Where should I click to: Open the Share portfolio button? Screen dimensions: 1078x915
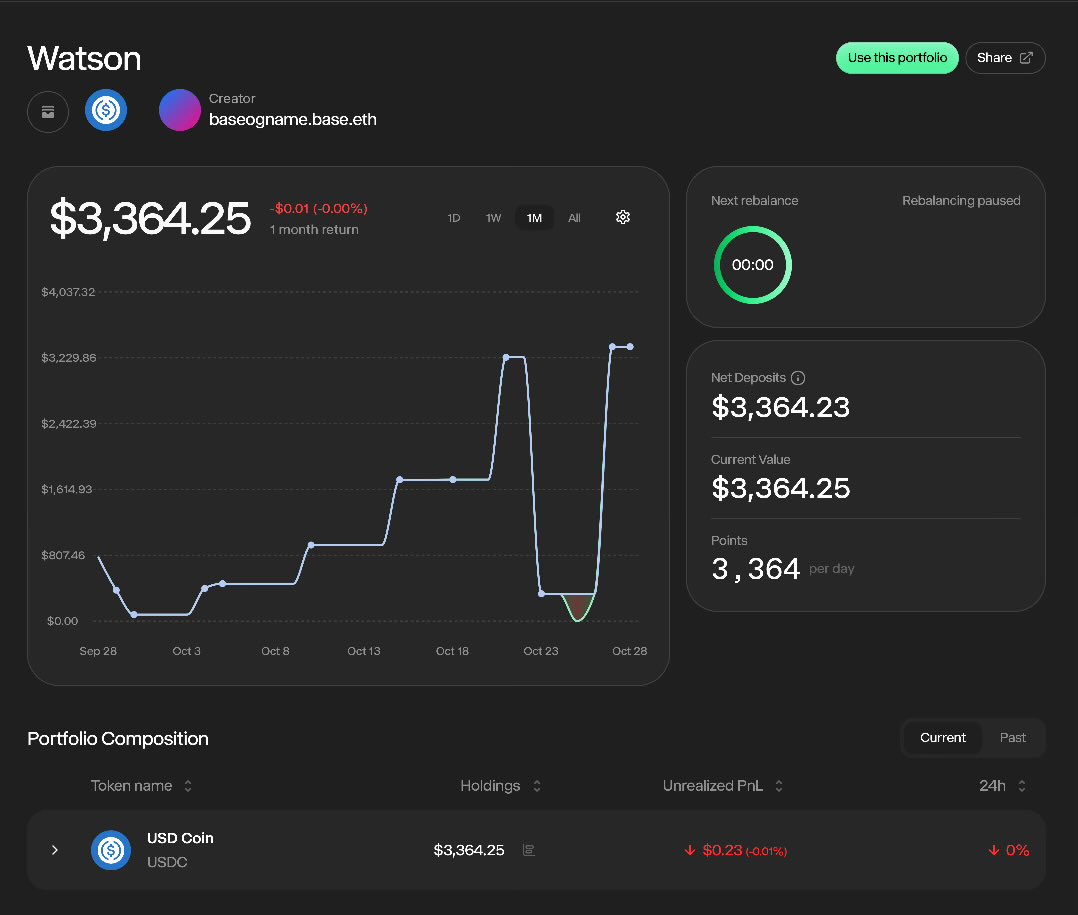click(1005, 58)
